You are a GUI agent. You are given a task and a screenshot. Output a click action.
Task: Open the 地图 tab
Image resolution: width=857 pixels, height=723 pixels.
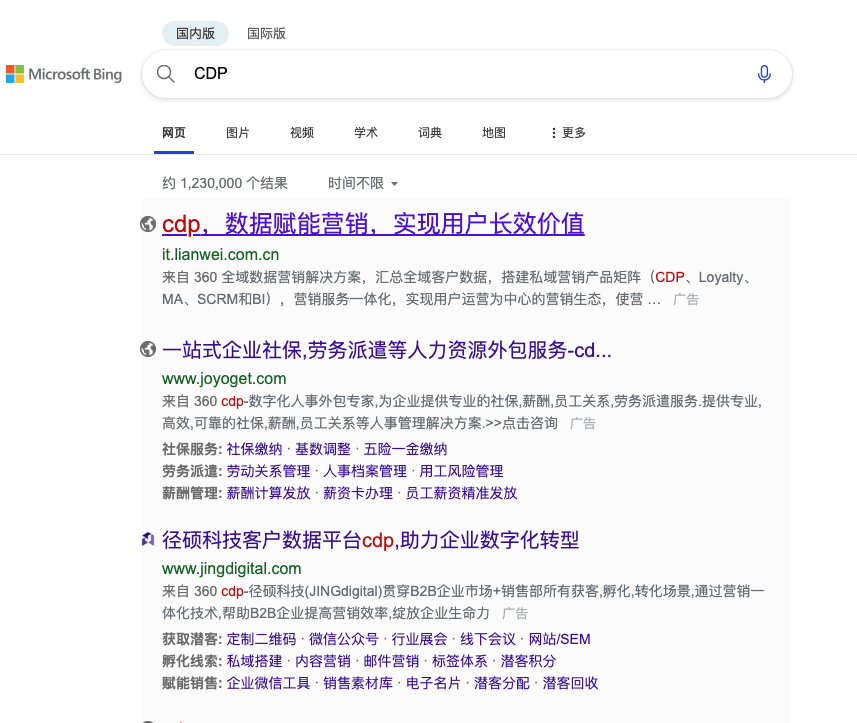tap(494, 133)
